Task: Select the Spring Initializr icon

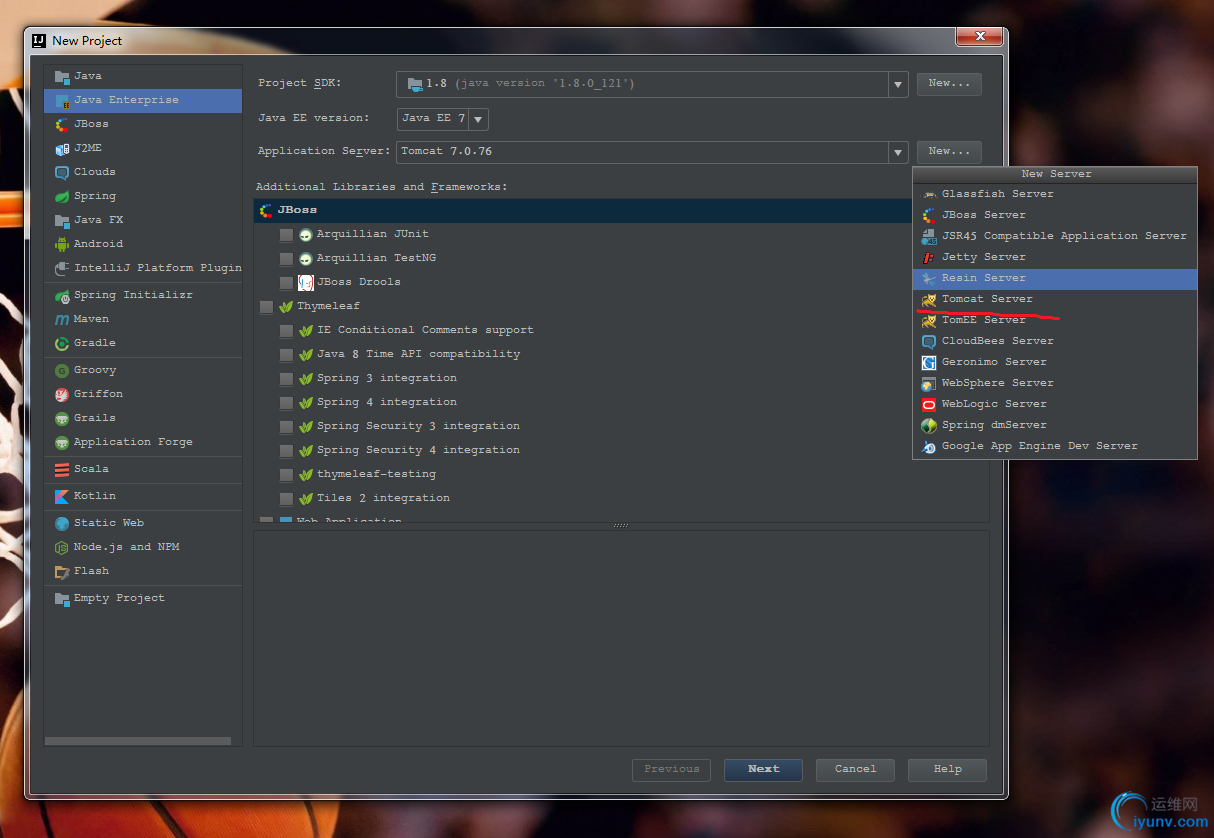Action: (x=62, y=295)
